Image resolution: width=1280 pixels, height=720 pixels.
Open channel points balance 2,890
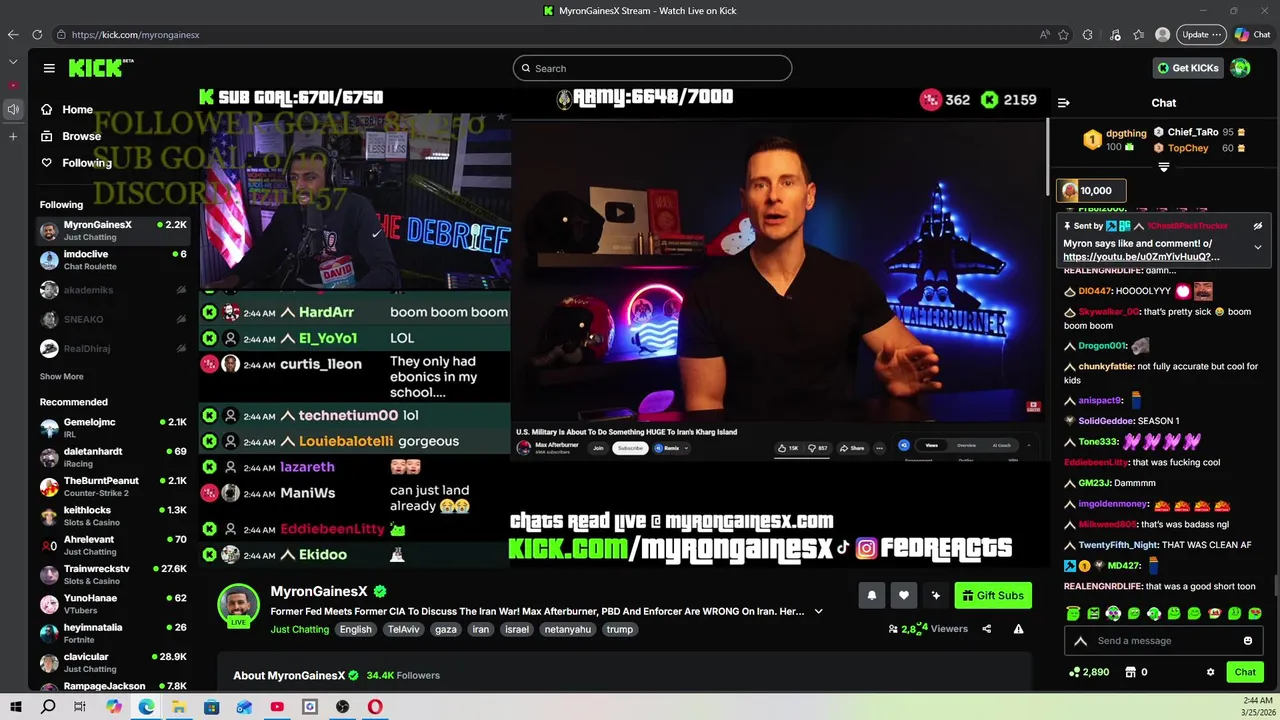[1088, 672]
